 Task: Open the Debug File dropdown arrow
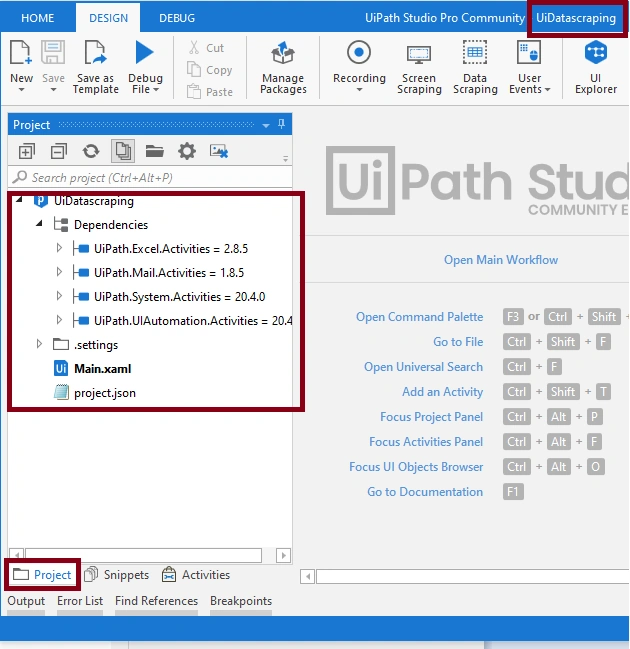click(156, 89)
